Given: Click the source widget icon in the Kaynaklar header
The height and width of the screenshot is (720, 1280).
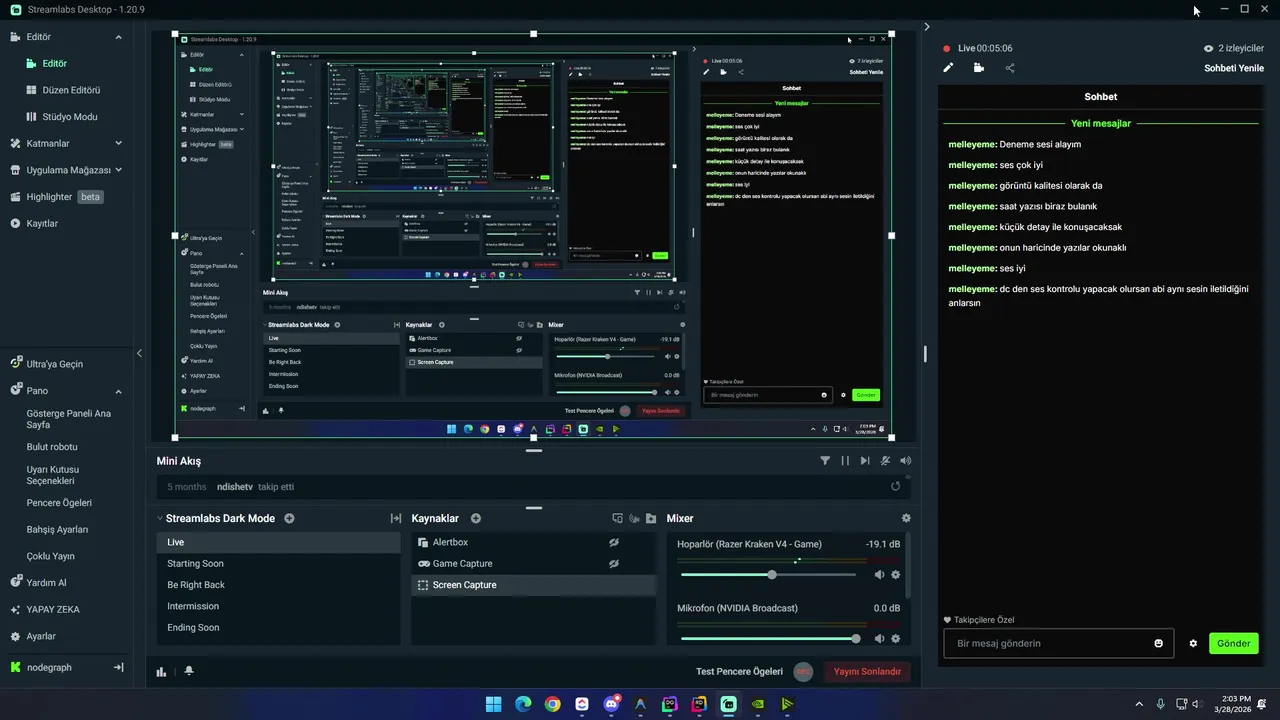Looking at the screenshot, I should (618, 518).
